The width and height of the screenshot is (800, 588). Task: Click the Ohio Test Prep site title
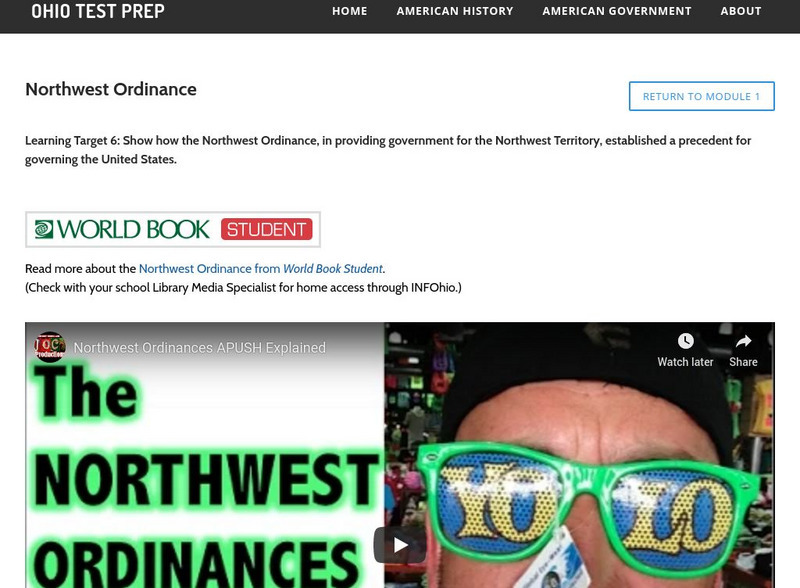coord(98,11)
